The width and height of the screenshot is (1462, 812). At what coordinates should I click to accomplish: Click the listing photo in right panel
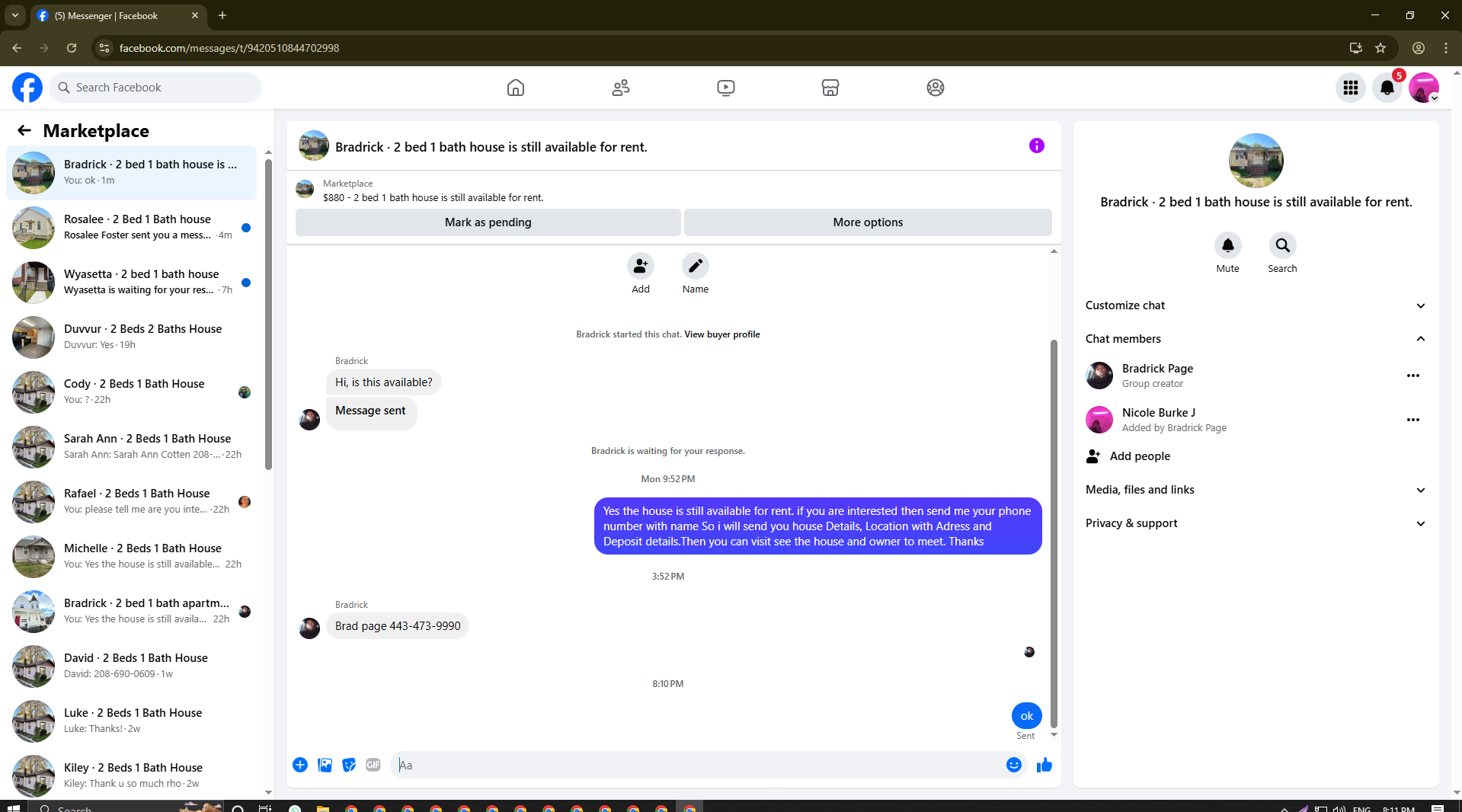pyautogui.click(x=1256, y=161)
